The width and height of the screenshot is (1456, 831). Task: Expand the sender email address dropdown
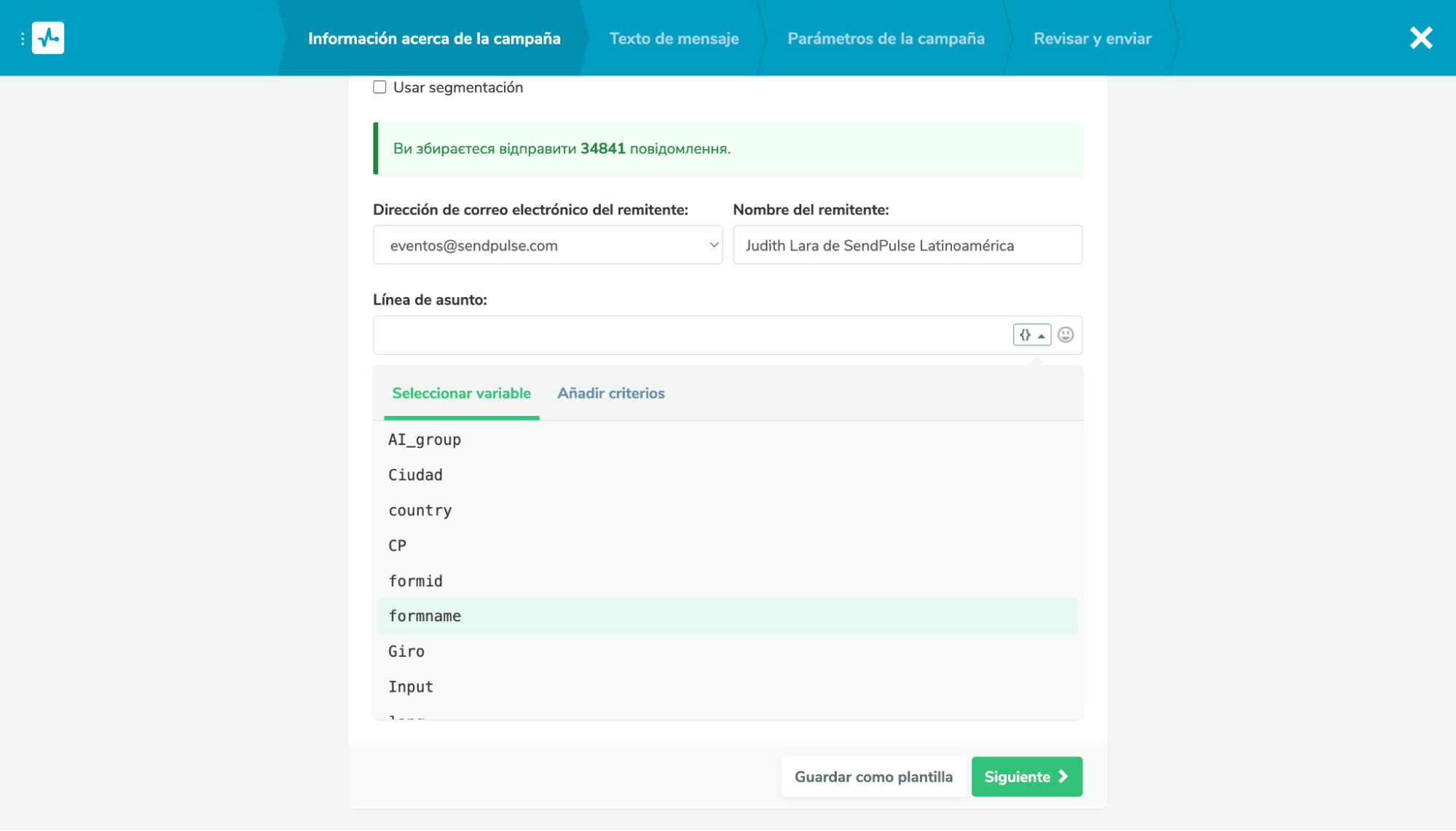(x=547, y=245)
